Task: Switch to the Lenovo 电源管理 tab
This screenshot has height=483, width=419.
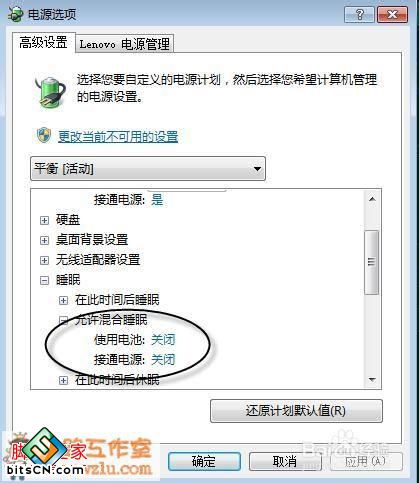Action: click(x=125, y=44)
